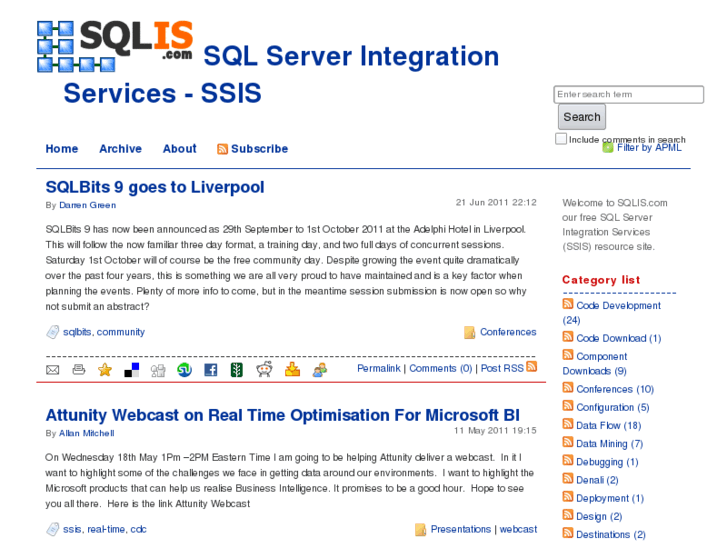The height and width of the screenshot is (545, 727).
Task: Open the Filter by APML link
Action: tap(649, 147)
